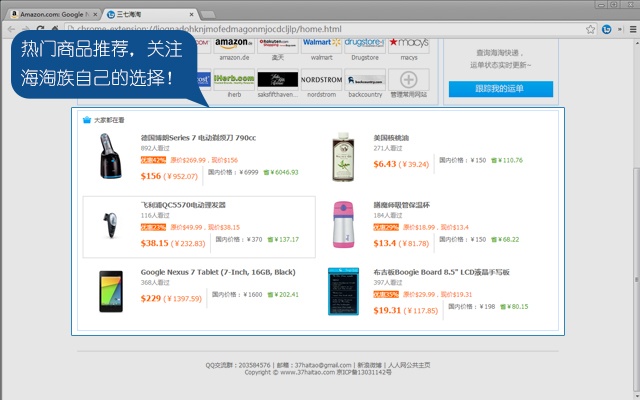The height and width of the screenshot is (400, 640).
Task: Open the Nexus 7 tablet thumbnail
Action: (x=111, y=291)
